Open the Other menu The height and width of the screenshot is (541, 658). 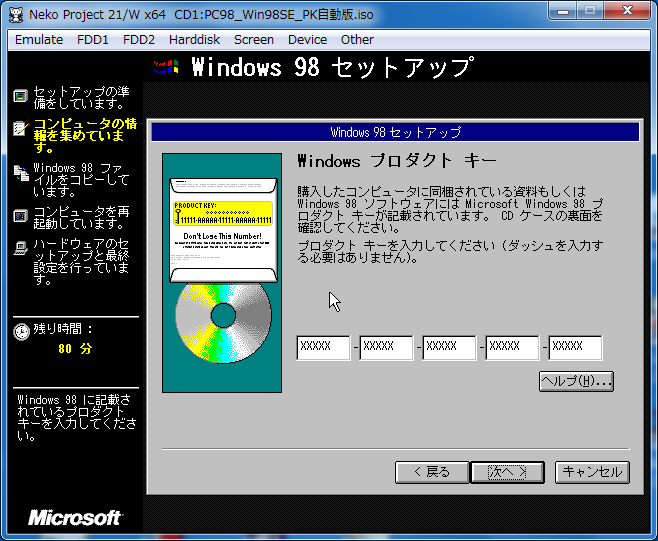(x=357, y=40)
